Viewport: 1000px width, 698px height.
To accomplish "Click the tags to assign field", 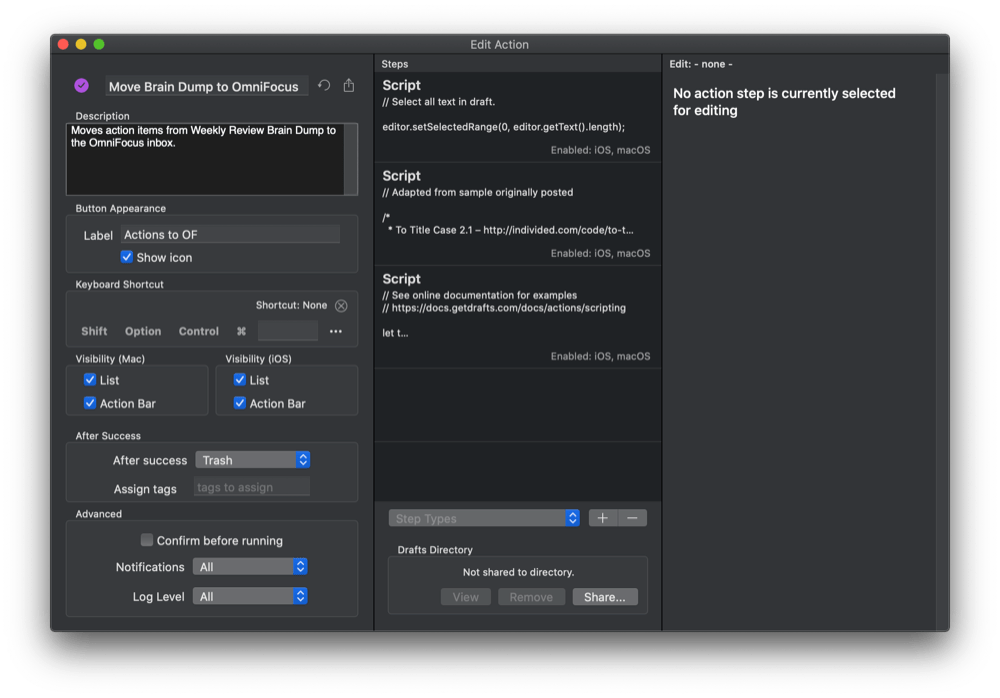I will click(x=252, y=487).
